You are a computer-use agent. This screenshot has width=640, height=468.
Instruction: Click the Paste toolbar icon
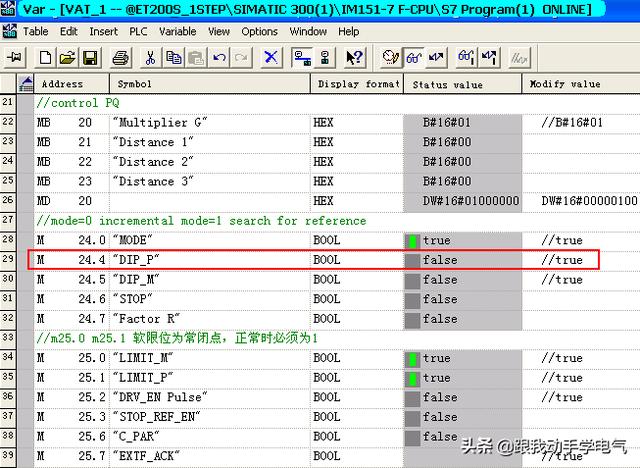coord(196,58)
